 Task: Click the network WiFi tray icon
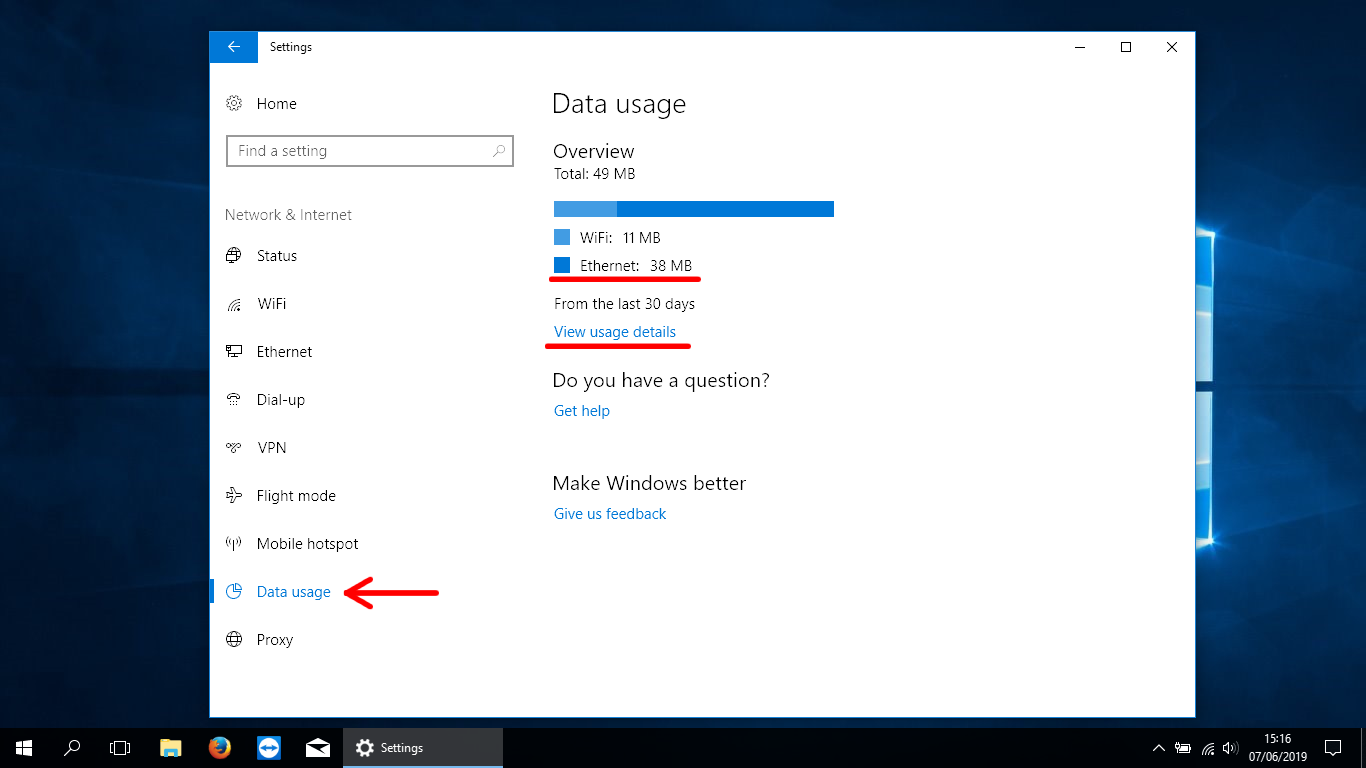tap(1208, 748)
